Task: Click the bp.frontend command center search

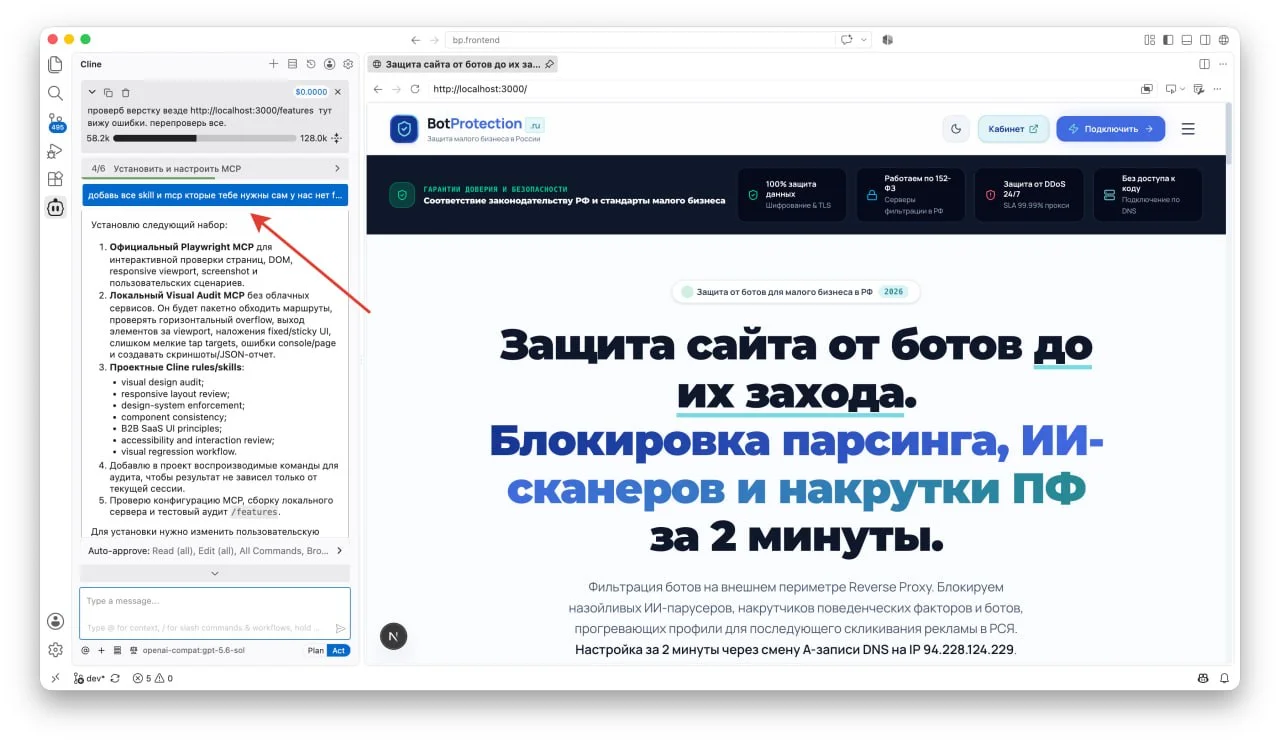Action: tap(640, 40)
